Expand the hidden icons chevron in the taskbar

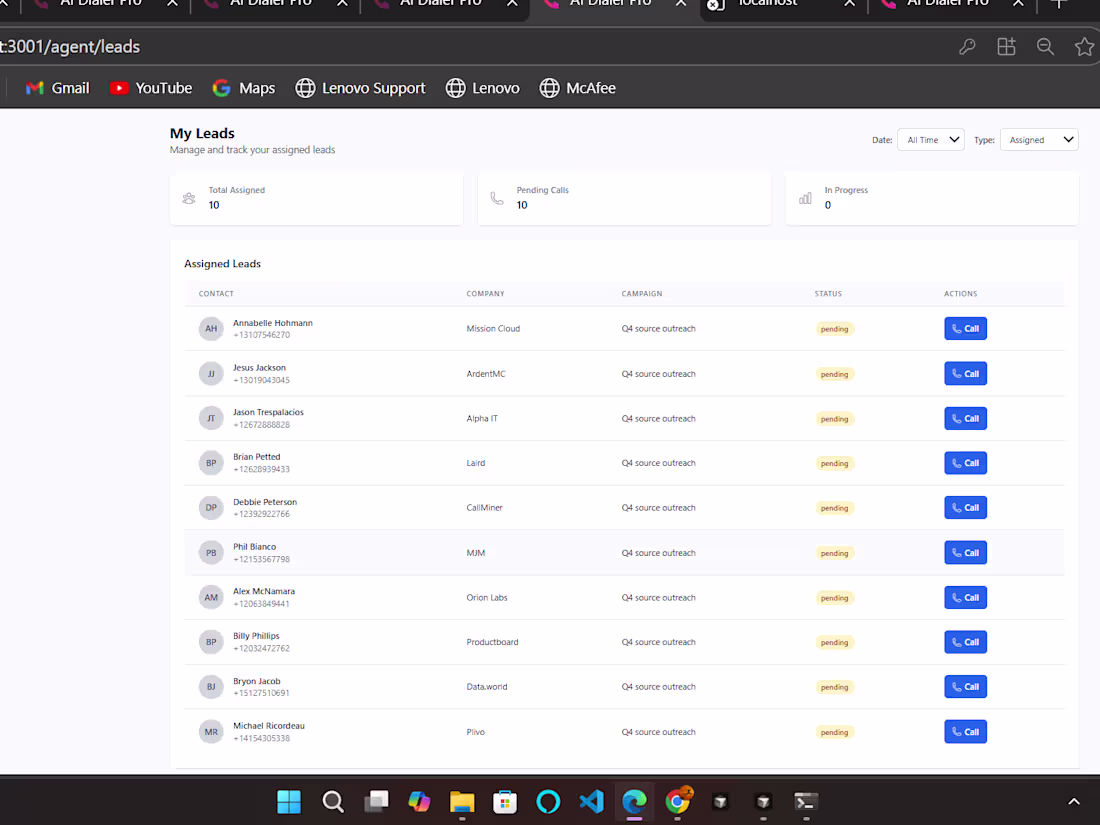[x=1074, y=801]
